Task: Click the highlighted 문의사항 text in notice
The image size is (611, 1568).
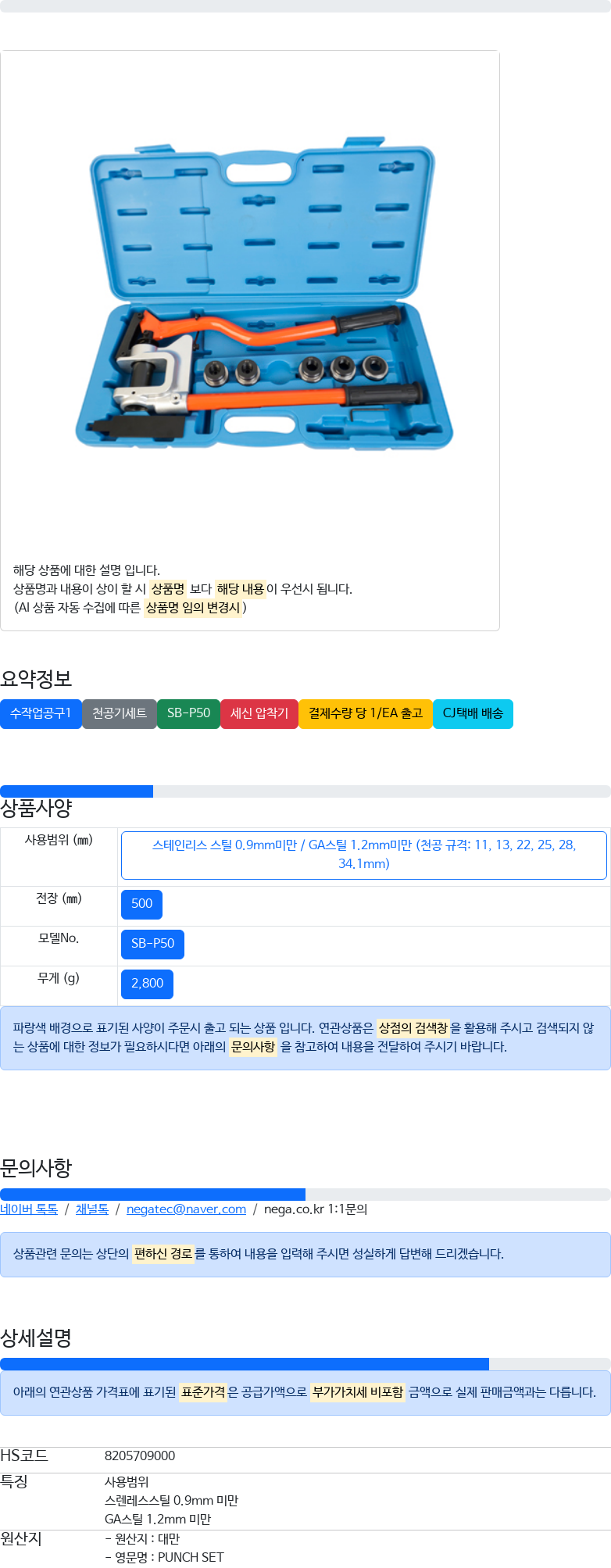Action: (x=253, y=1047)
